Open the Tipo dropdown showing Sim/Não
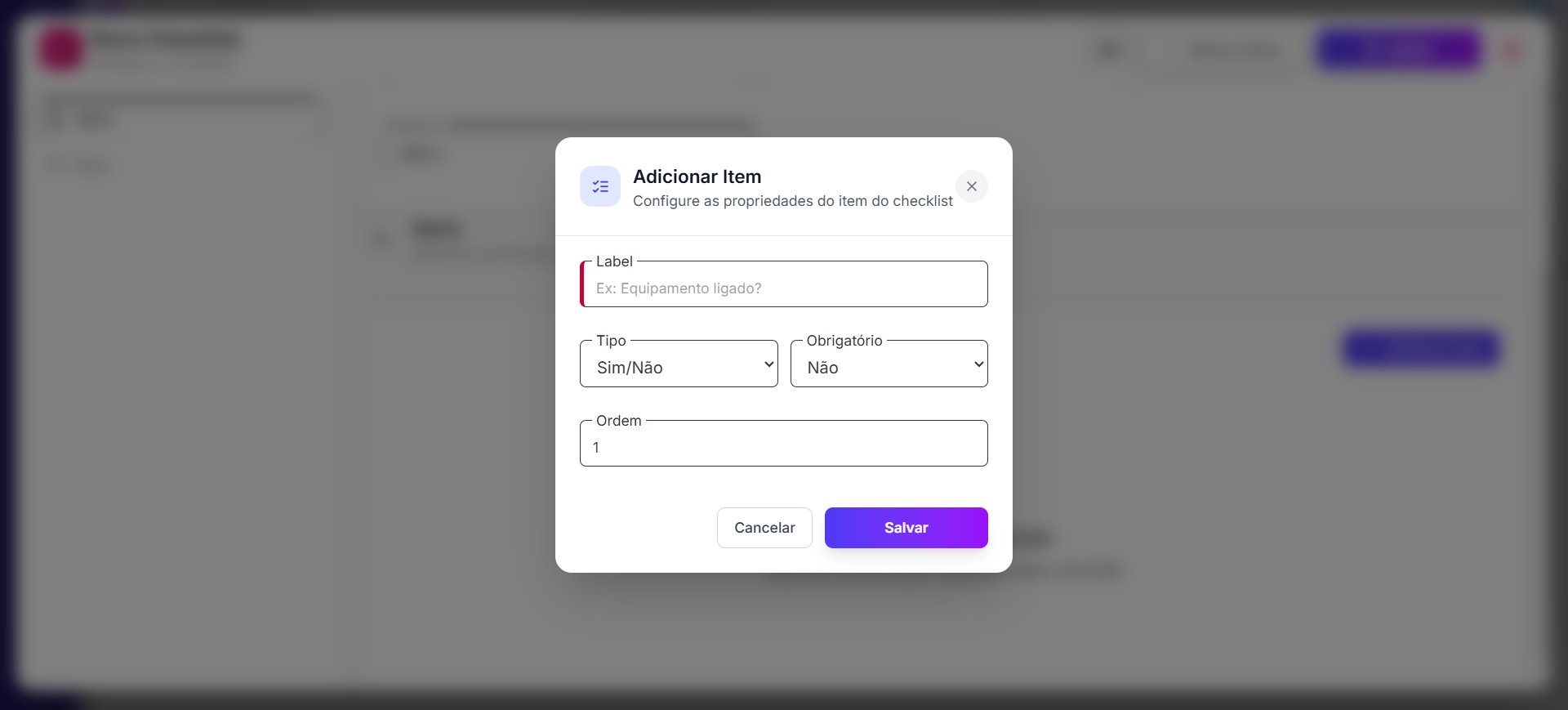Screen dimensions: 1568x710 coord(670,367)
